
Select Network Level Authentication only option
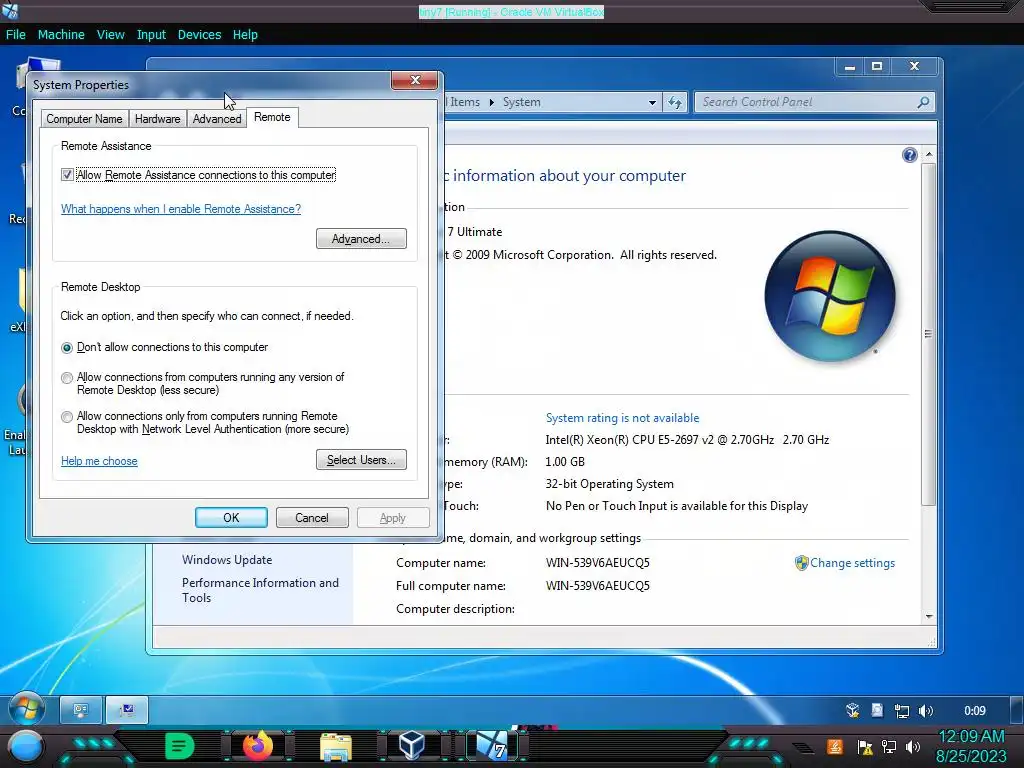coord(67,417)
